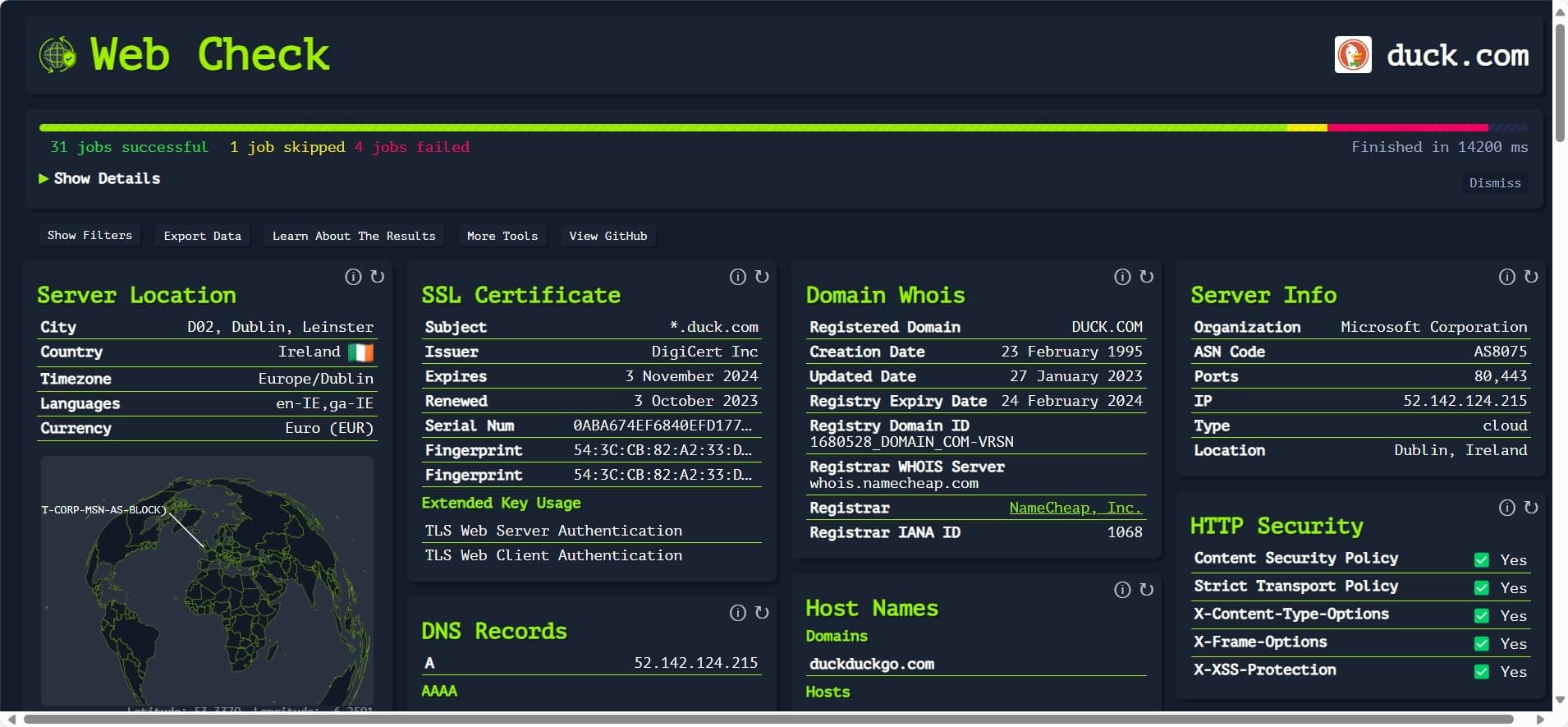The image size is (1568, 727).
Task: Click the Strict Transport Policy checkmark
Action: coord(1482,588)
